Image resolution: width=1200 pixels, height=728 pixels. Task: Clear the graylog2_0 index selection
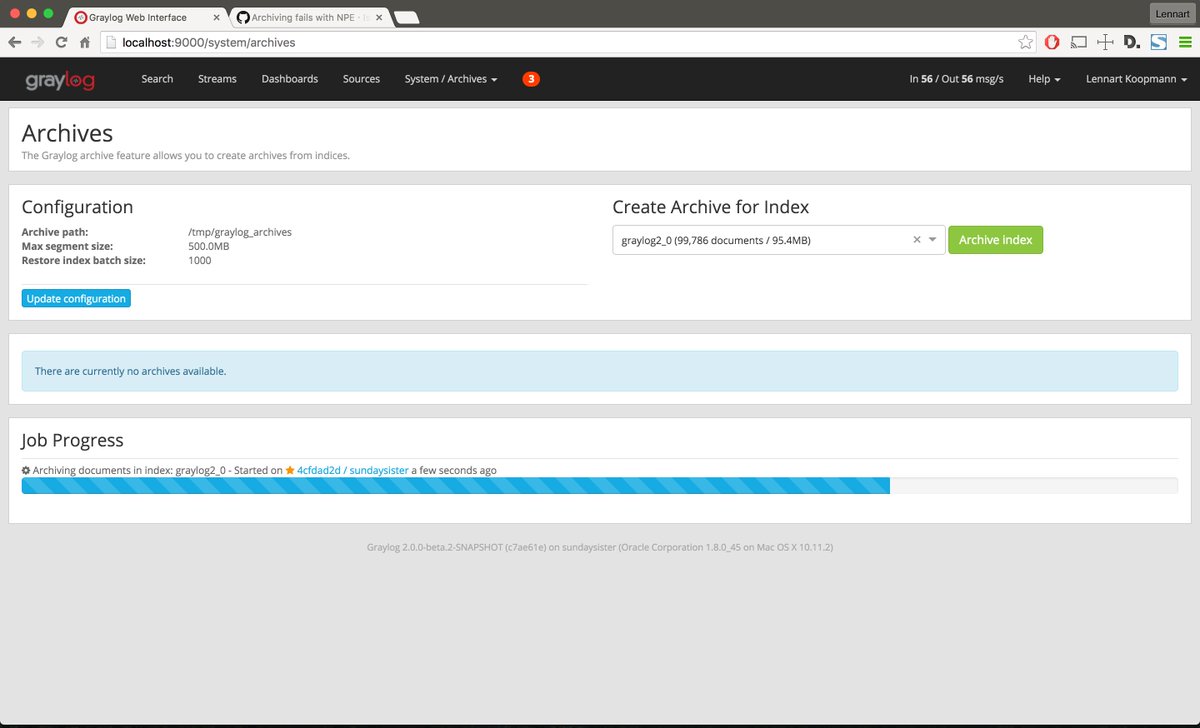click(916, 239)
